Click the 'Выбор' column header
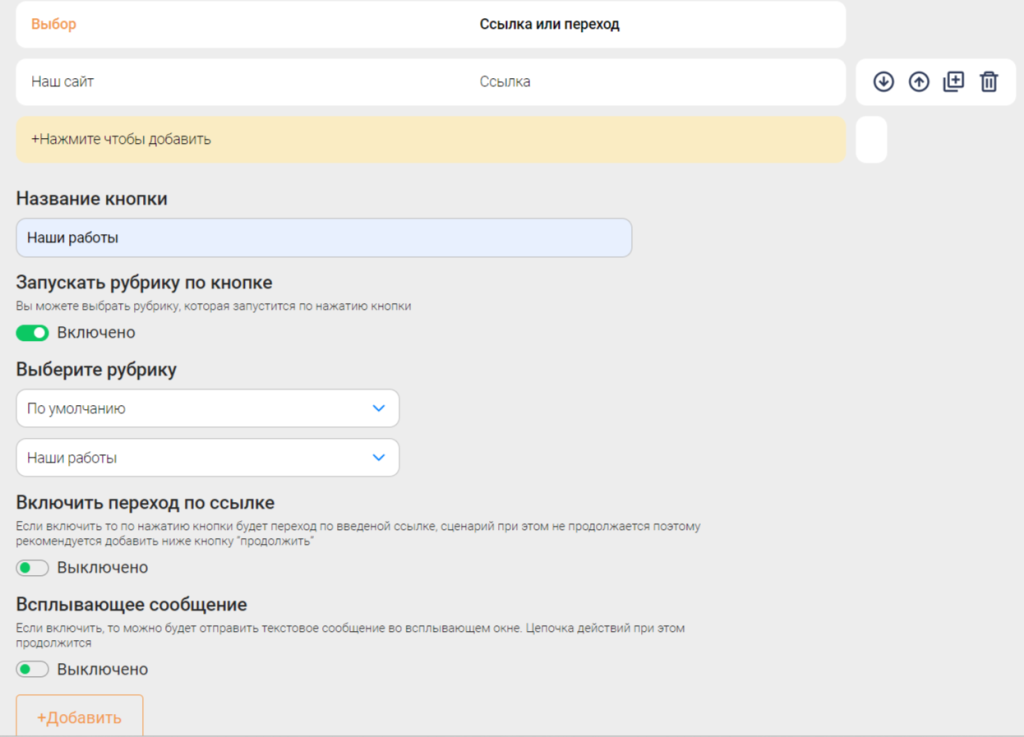 point(54,24)
